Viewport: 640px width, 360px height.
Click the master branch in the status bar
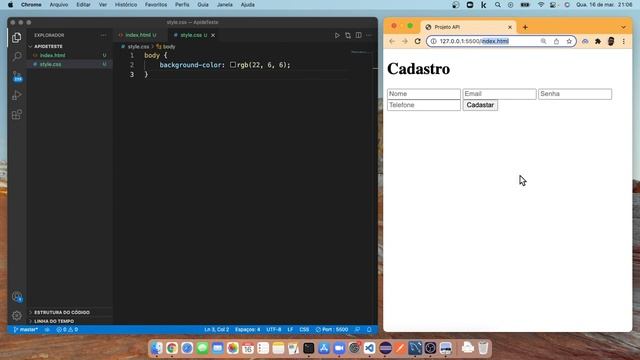click(26, 329)
